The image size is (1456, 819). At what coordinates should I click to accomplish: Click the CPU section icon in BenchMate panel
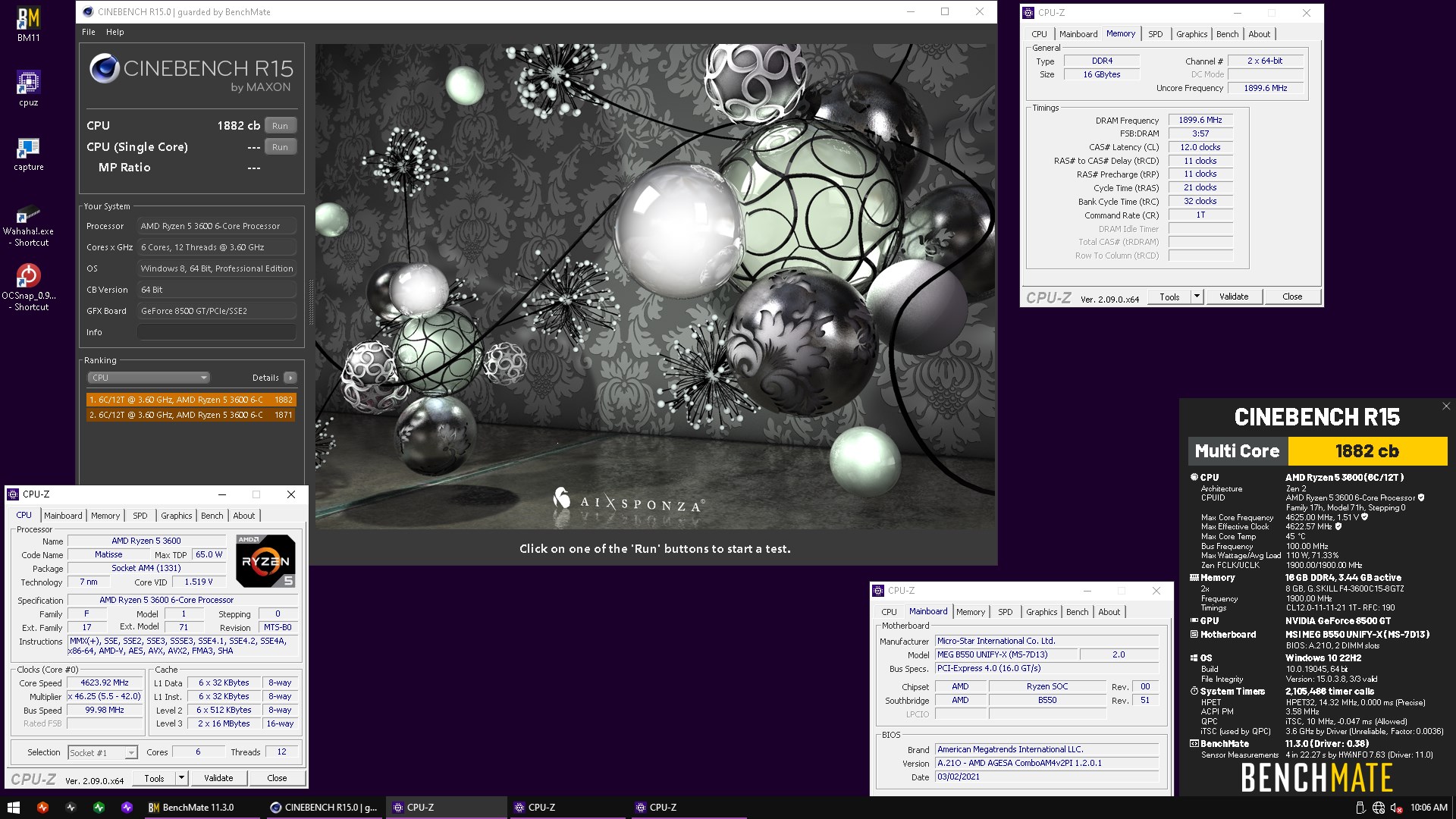(x=1194, y=478)
